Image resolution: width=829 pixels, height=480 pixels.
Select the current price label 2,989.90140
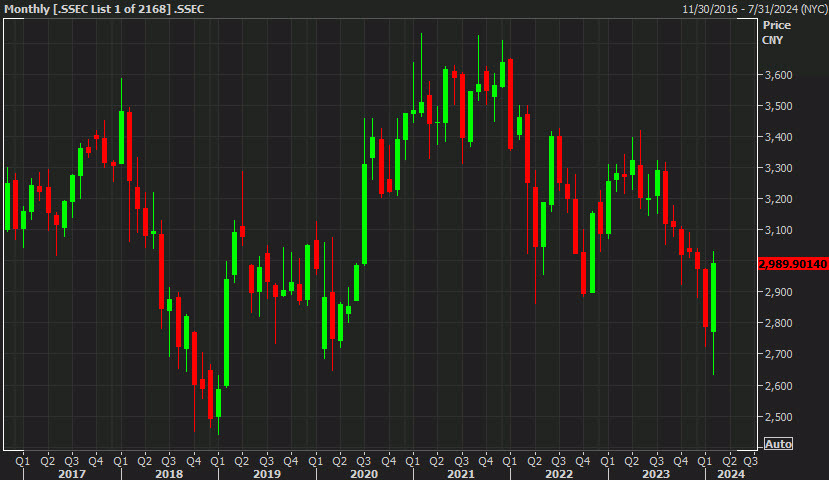(x=793, y=264)
